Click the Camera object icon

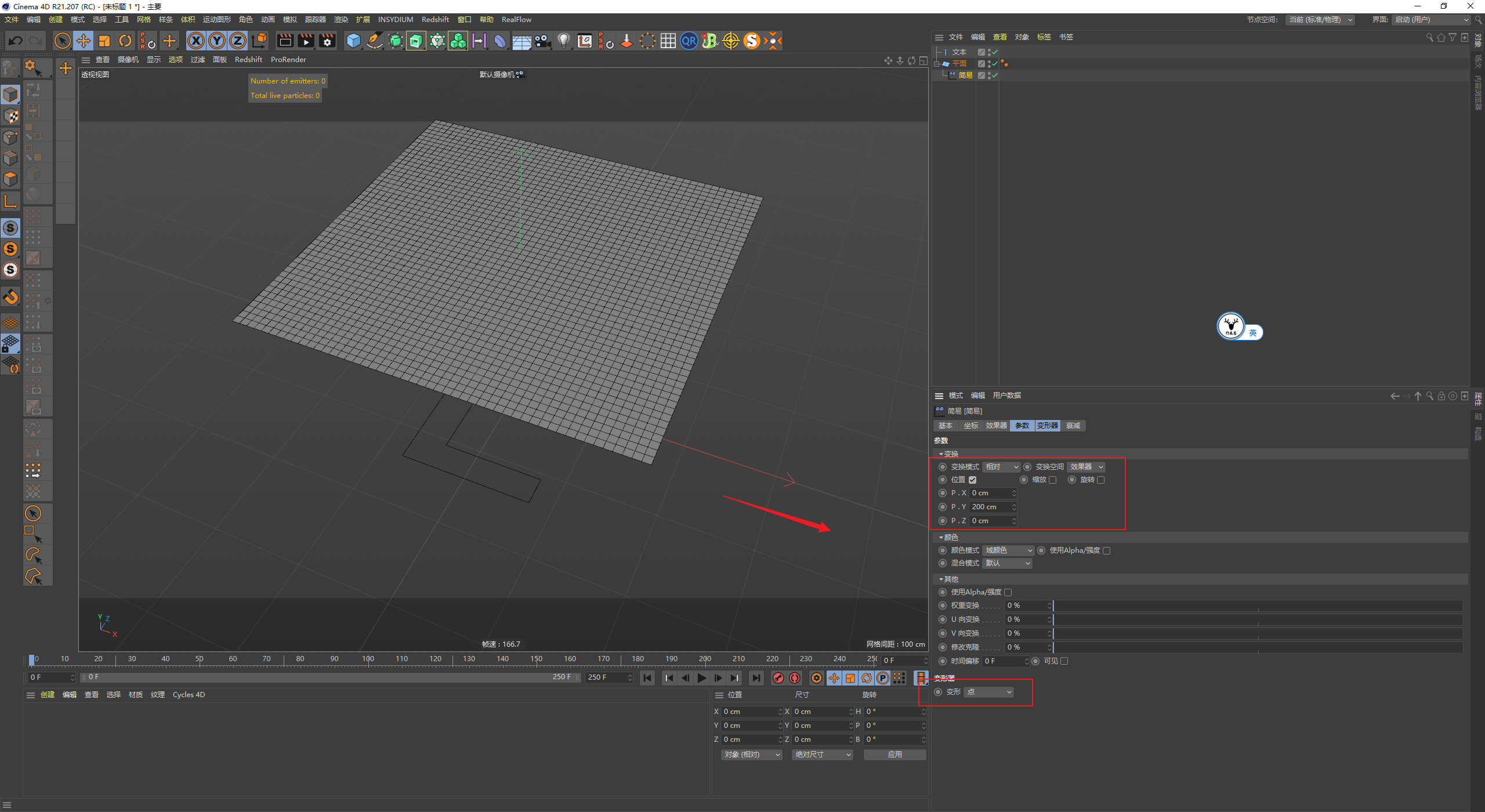(x=542, y=41)
